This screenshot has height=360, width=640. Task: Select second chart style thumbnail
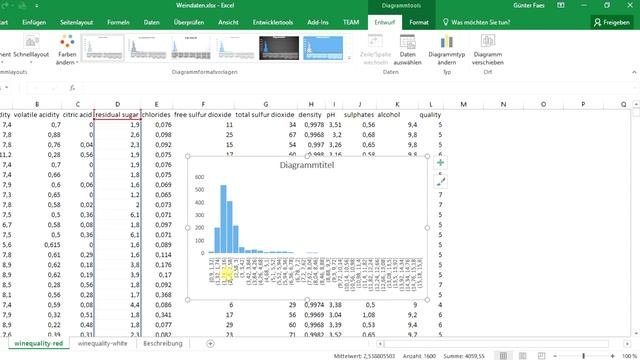147,48
